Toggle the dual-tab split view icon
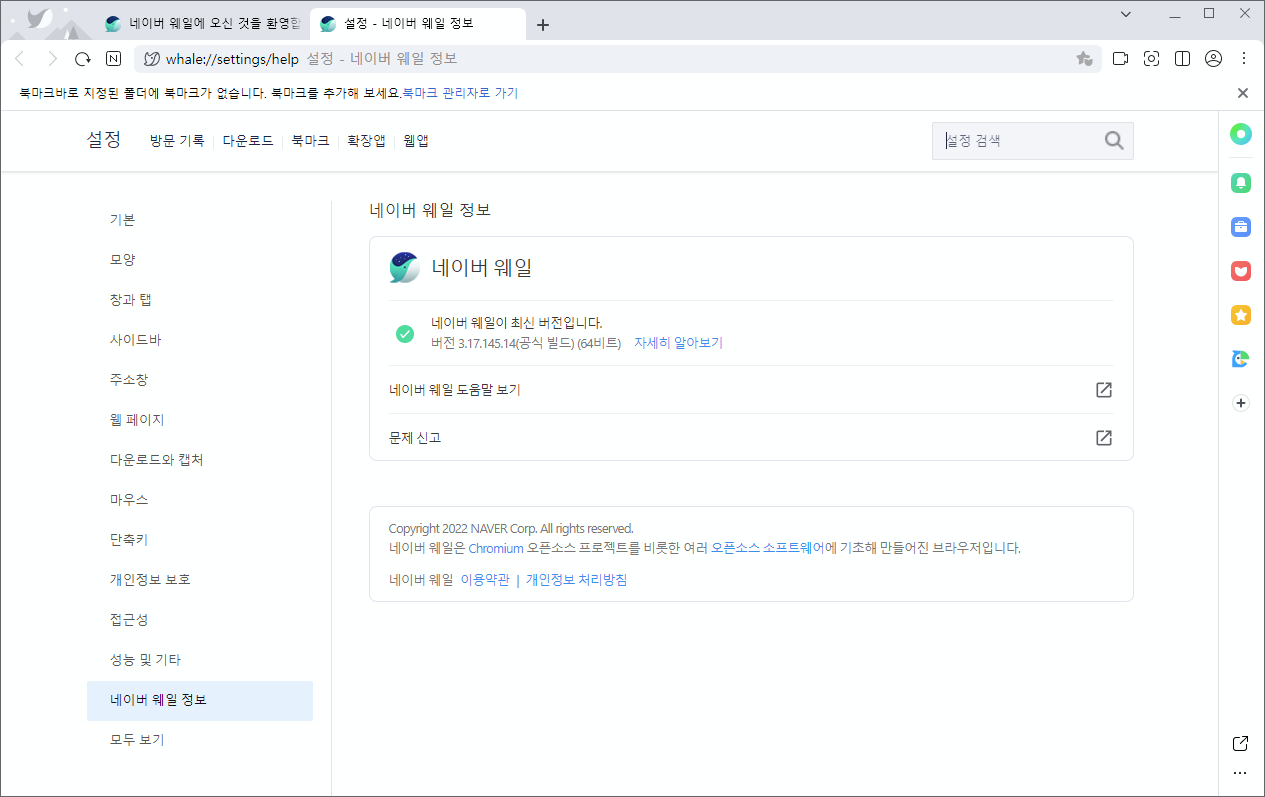 pos(1182,59)
